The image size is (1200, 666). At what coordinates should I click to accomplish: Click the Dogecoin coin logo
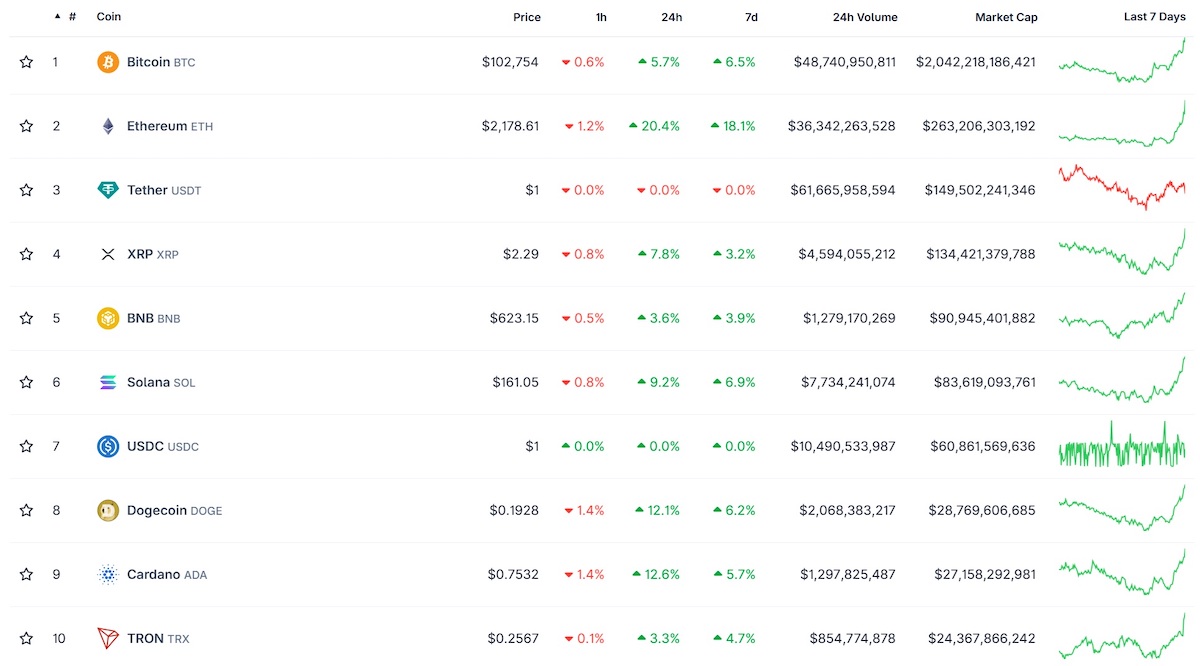click(108, 510)
